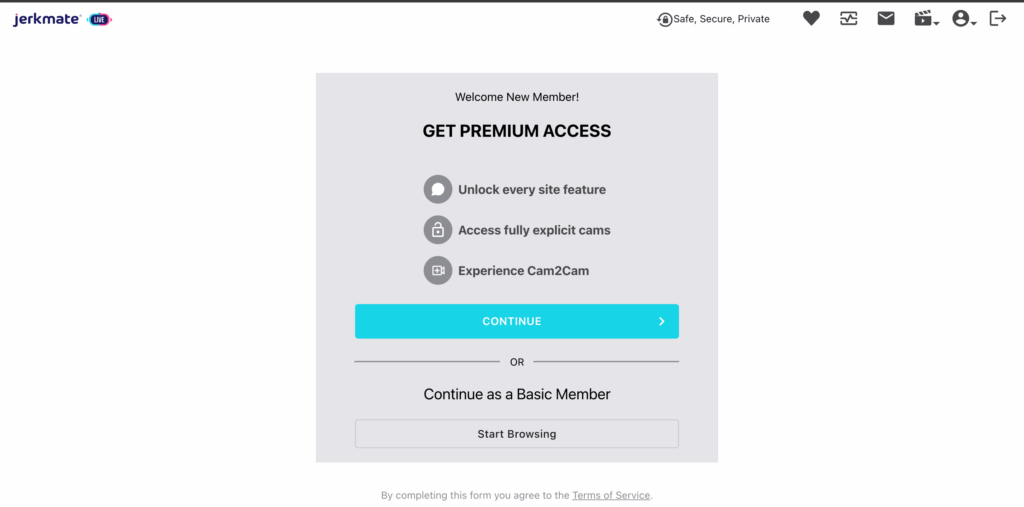Viewport: 1024px width, 507px height.
Task: Log out using the exit arrow icon
Action: click(x=997, y=18)
